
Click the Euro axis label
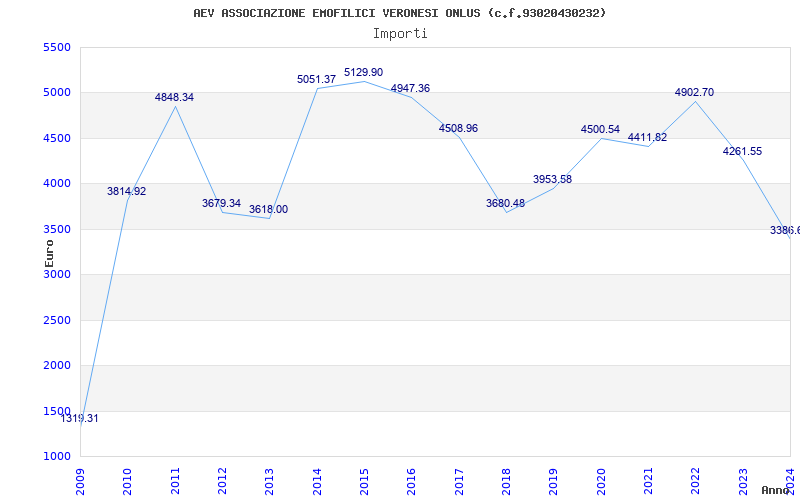coord(49,253)
